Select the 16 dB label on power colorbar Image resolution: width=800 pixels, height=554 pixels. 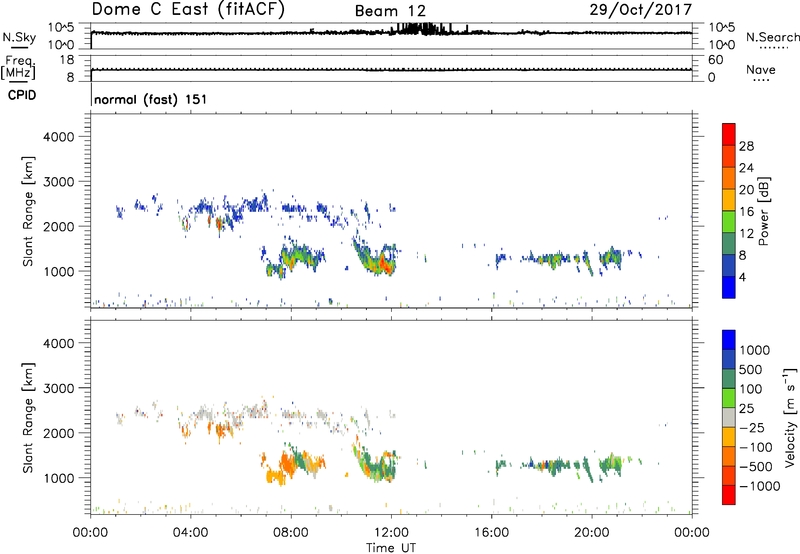[746, 212]
